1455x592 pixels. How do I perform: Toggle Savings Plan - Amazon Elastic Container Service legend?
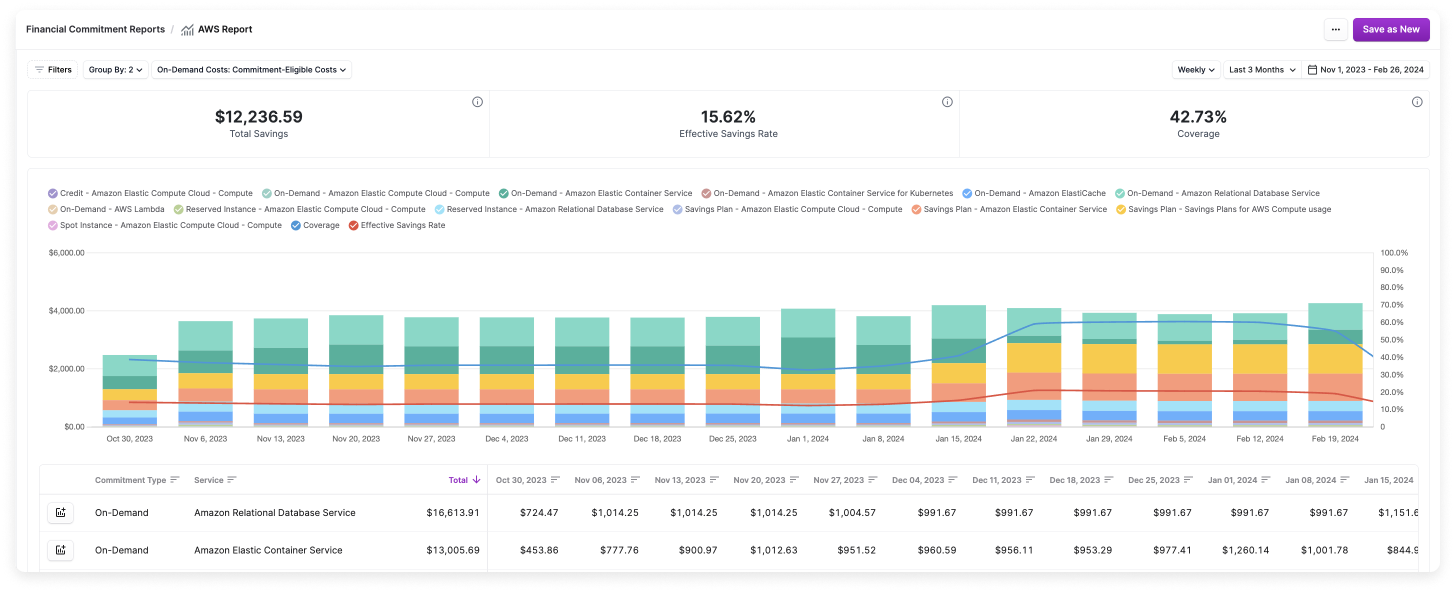point(1009,210)
